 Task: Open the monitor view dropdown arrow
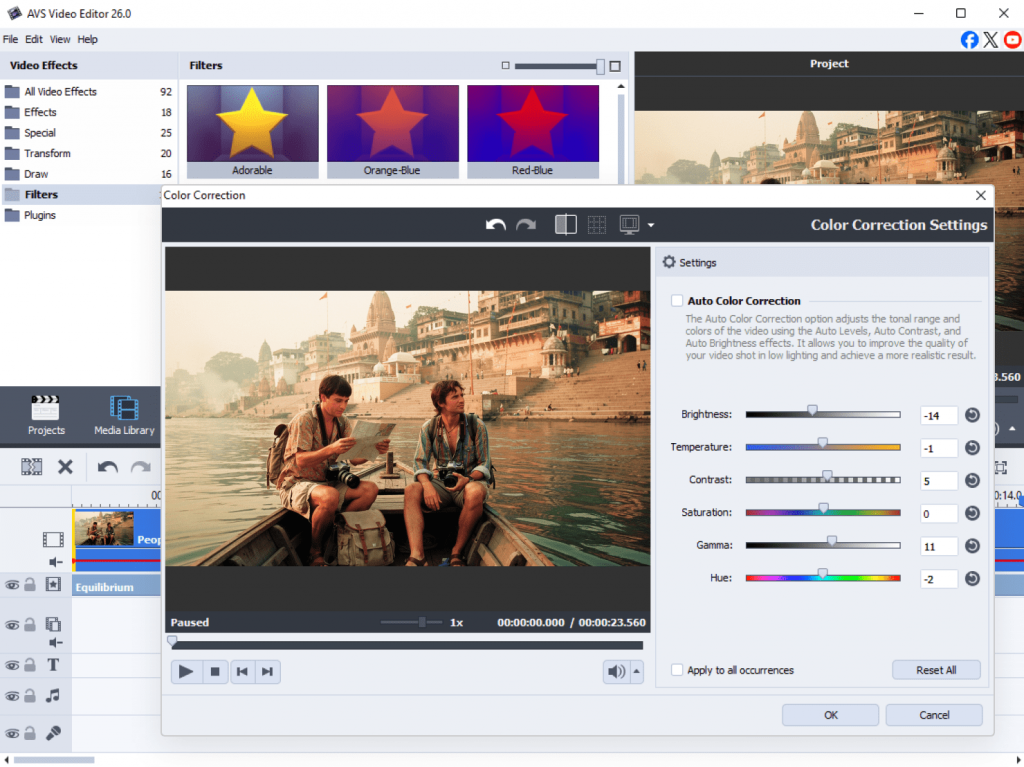pyautogui.click(x=651, y=225)
